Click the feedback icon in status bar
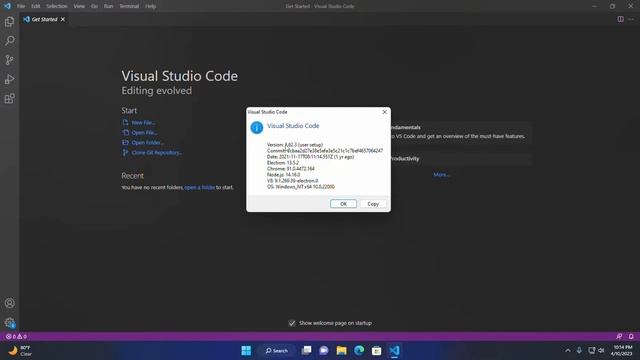This screenshot has width=640, height=360. click(619, 336)
